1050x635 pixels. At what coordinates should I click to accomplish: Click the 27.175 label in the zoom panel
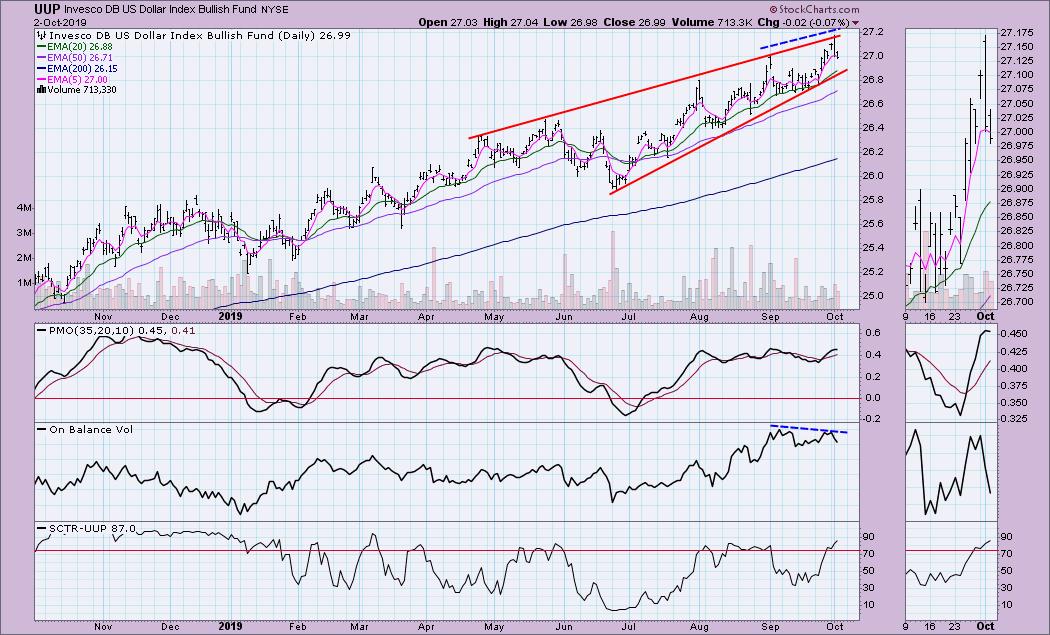(x=1013, y=32)
